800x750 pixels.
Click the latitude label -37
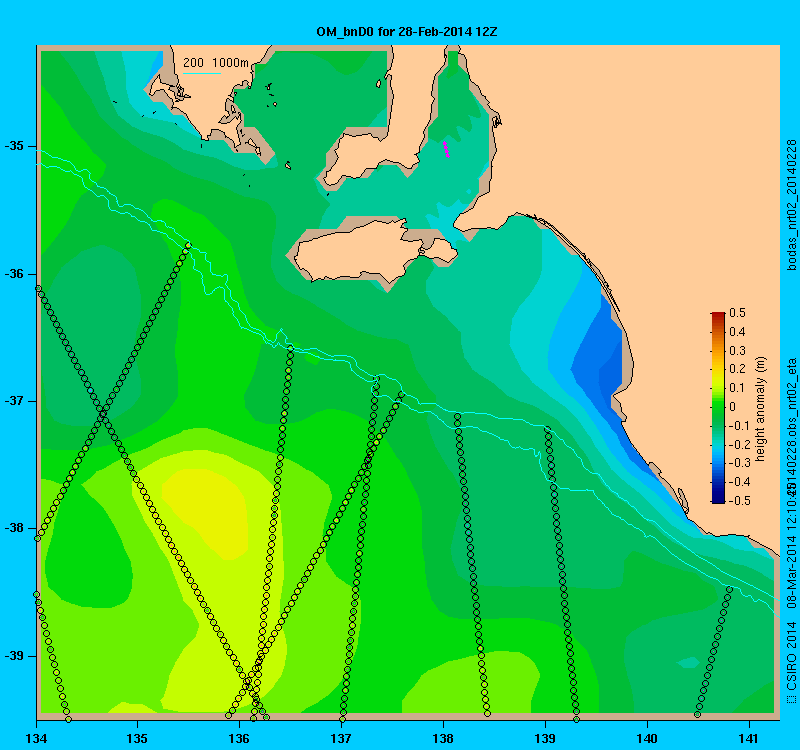(14, 401)
